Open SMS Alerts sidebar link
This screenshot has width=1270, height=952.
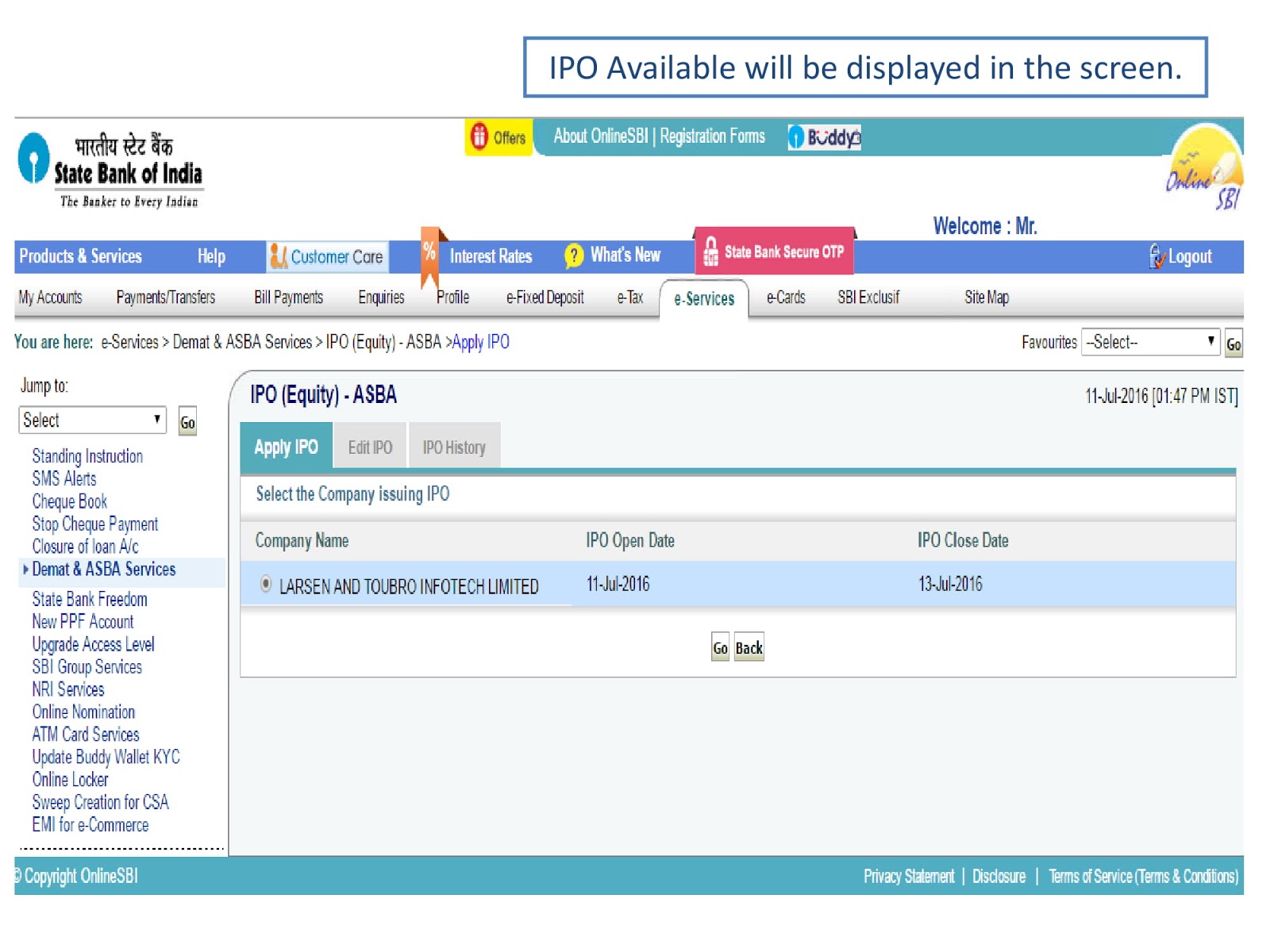(x=64, y=478)
